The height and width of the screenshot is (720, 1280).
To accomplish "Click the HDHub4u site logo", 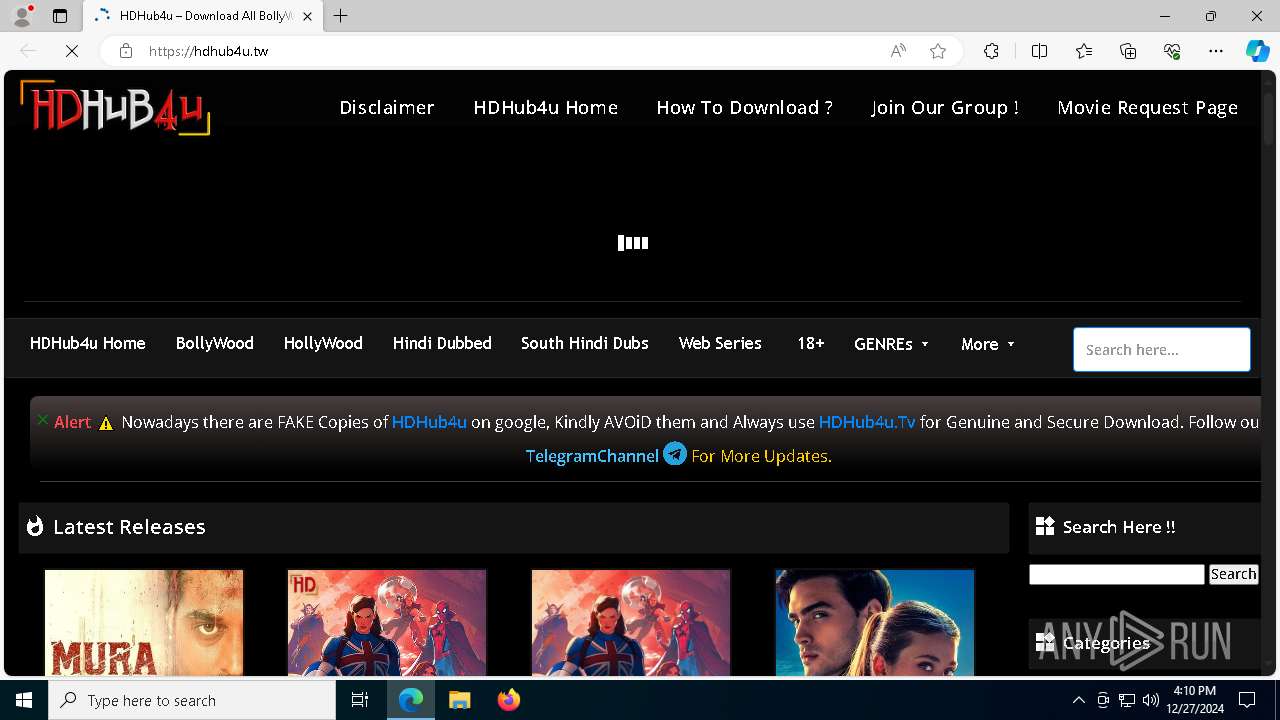I will coord(115,107).
